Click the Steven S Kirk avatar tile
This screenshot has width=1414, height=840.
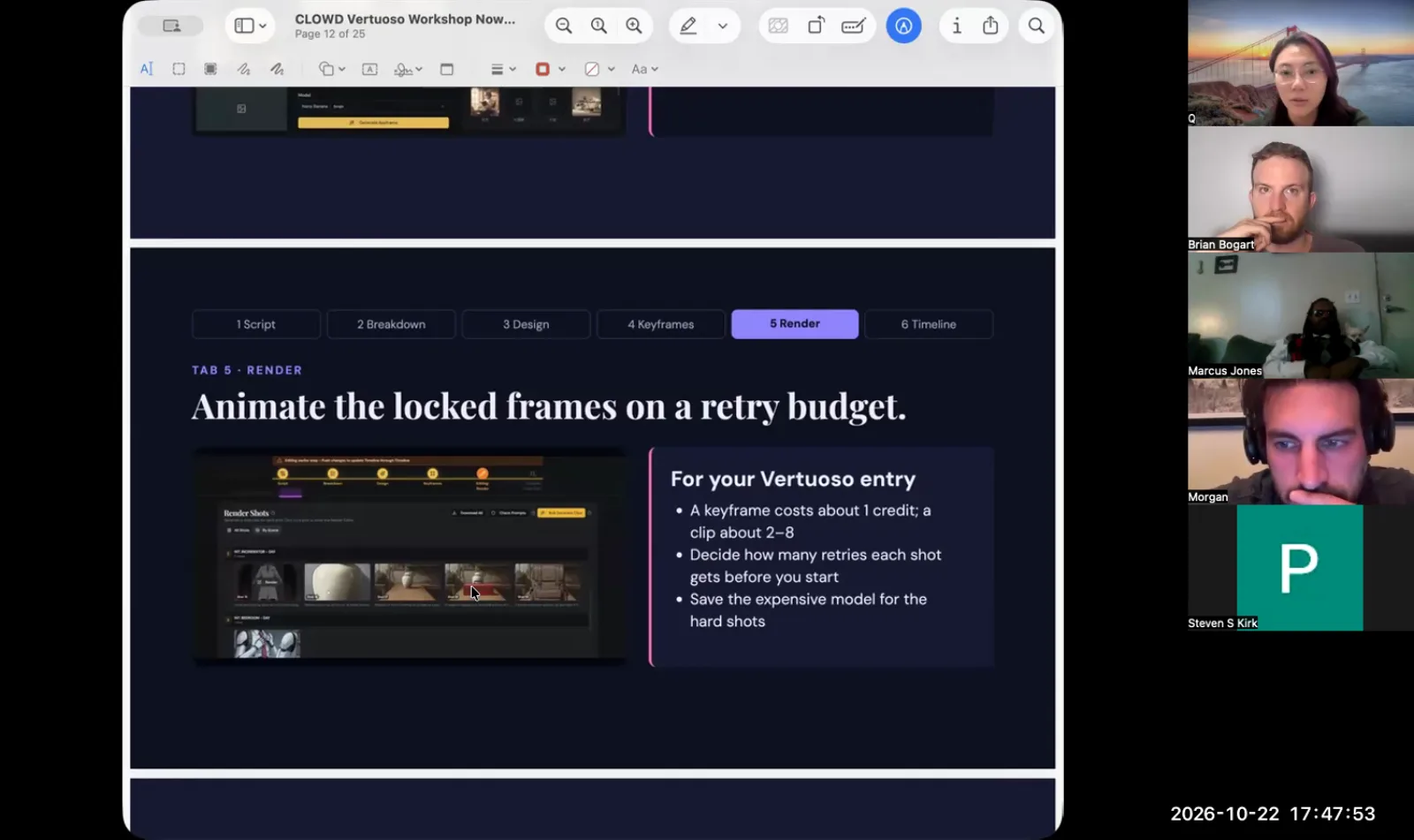point(1299,567)
